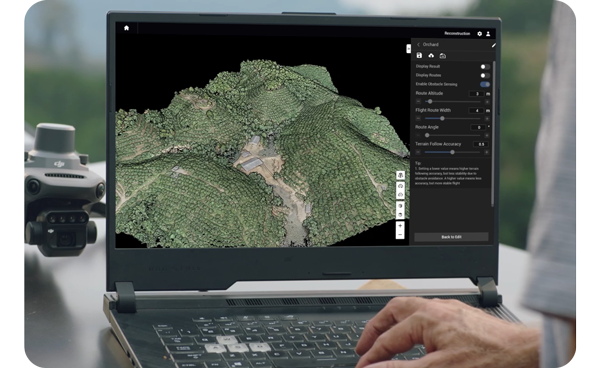Open the user account icon

point(488,34)
